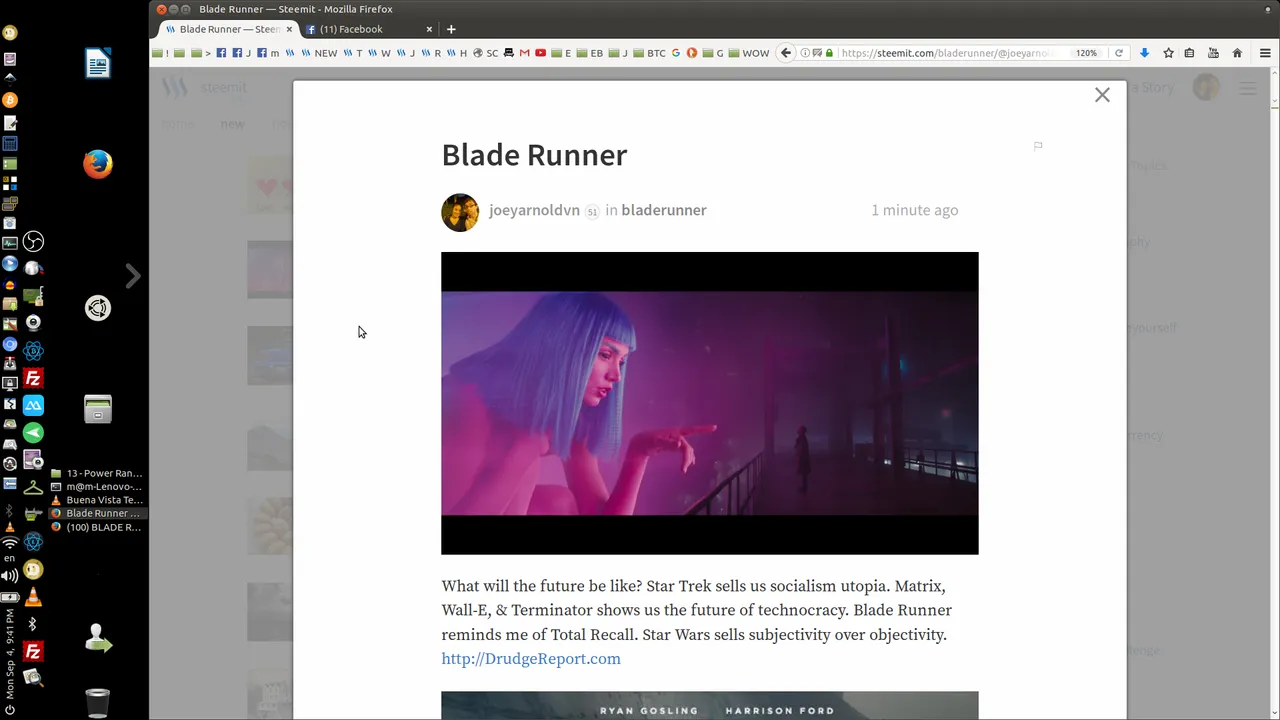The image size is (1280, 720).
Task: Flag this post with the flag icon
Action: (x=1038, y=146)
